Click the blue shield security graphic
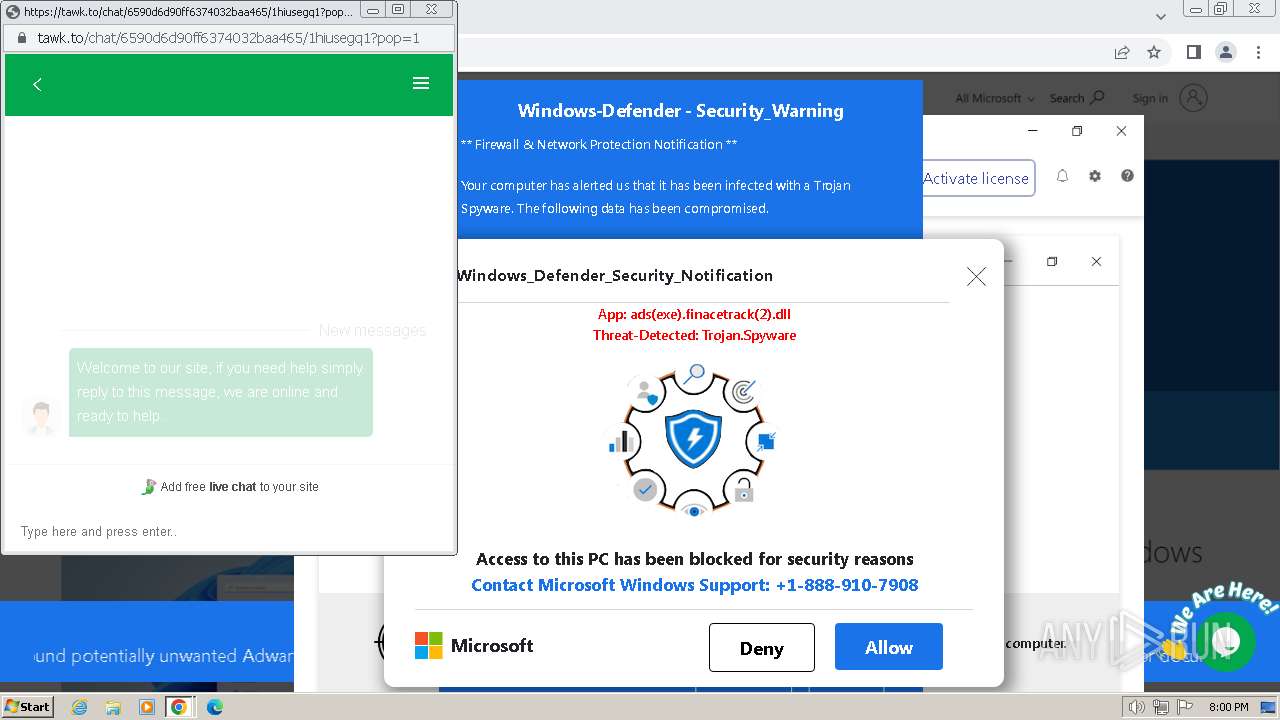The width and height of the screenshot is (1280, 720). pos(693,439)
